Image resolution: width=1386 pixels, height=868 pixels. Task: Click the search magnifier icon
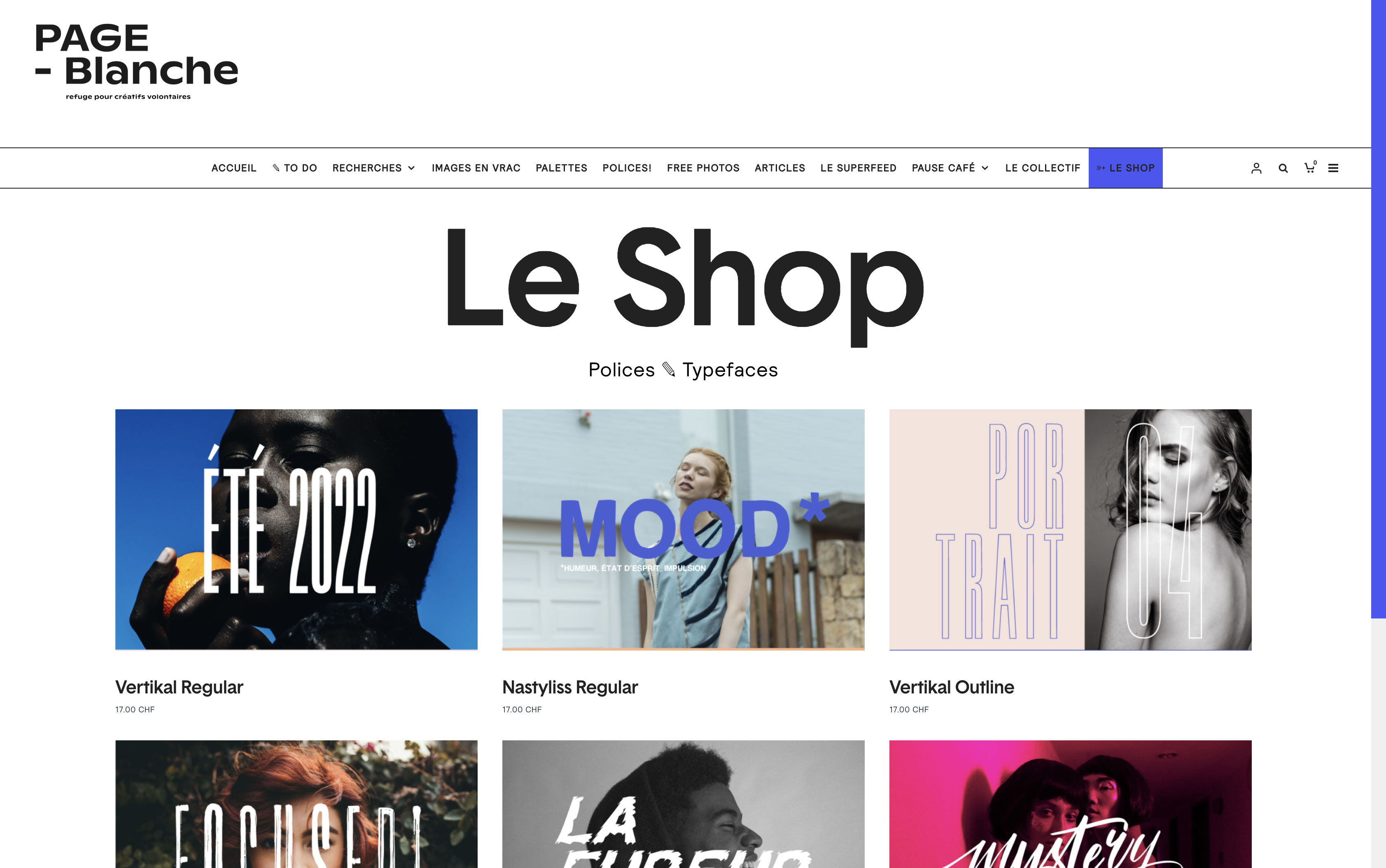1283,168
